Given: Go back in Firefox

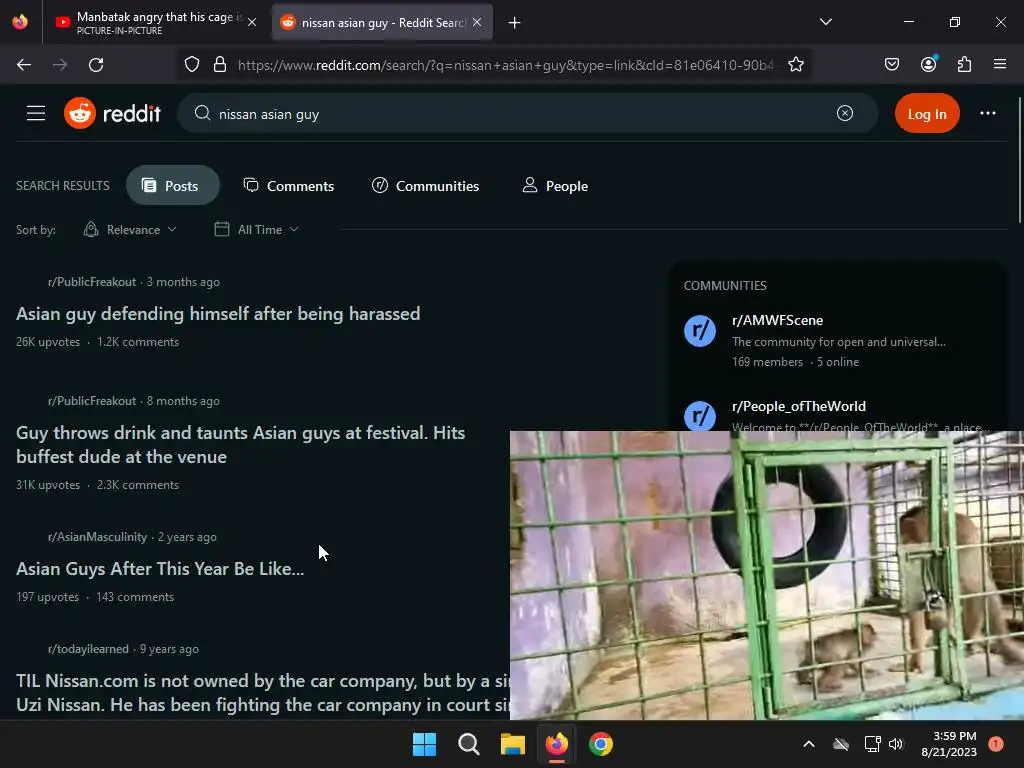Looking at the screenshot, I should coord(24,65).
